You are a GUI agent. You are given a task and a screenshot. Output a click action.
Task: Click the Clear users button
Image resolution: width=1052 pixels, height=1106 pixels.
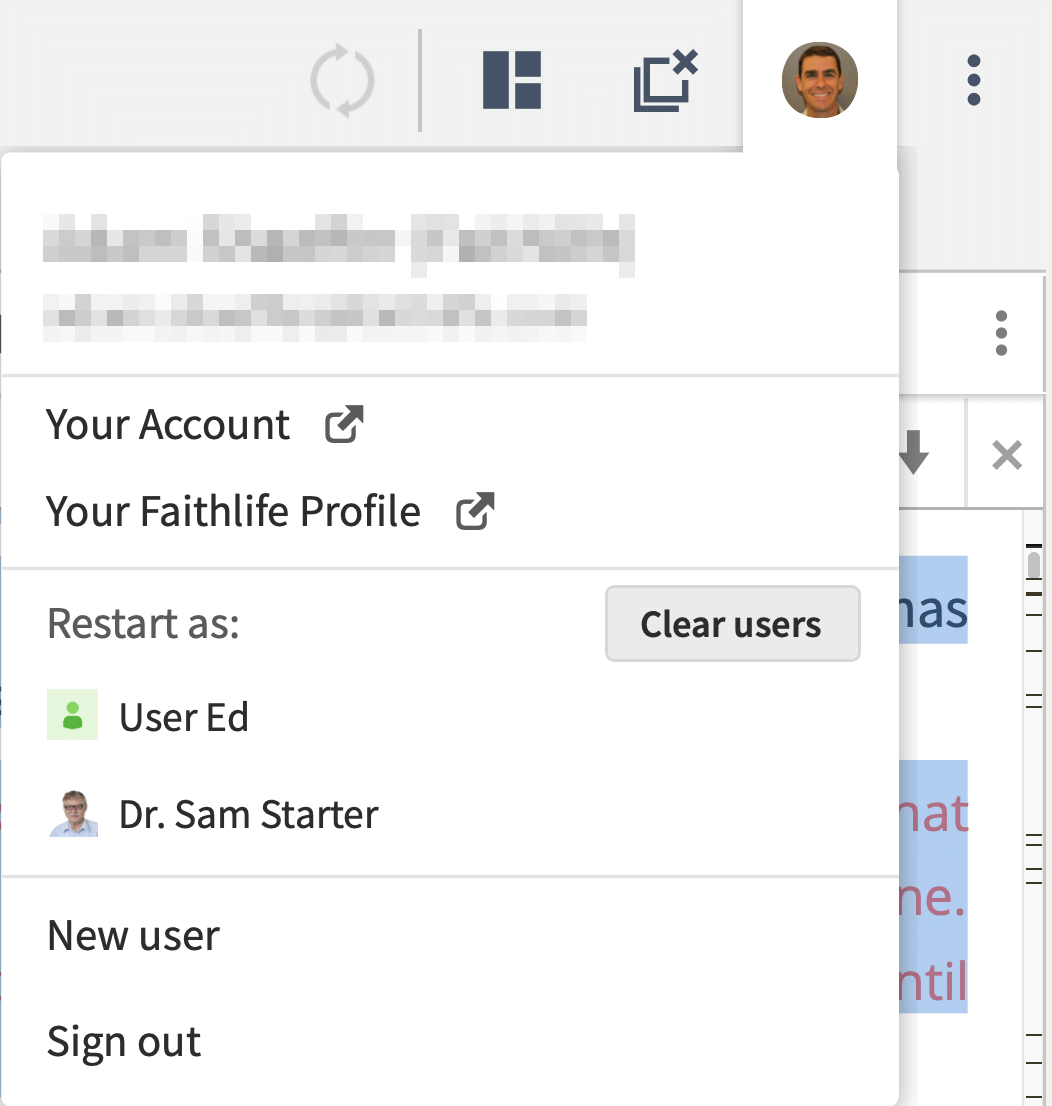point(732,624)
